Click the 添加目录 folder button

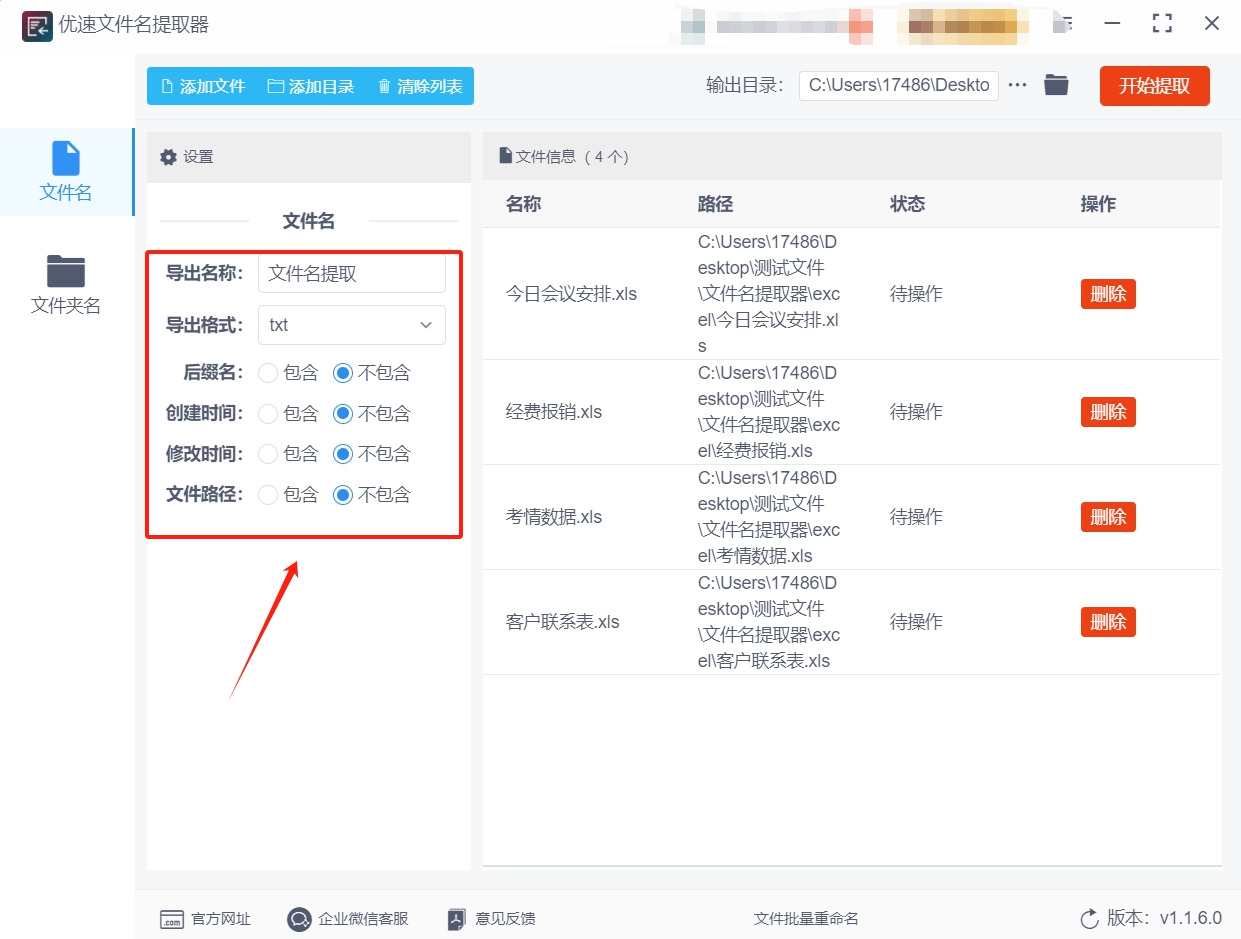pos(311,87)
